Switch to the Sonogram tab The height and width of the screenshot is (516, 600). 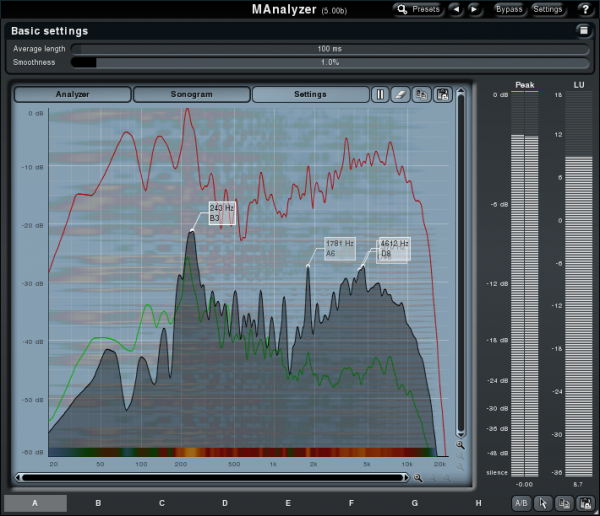pyautogui.click(x=190, y=94)
